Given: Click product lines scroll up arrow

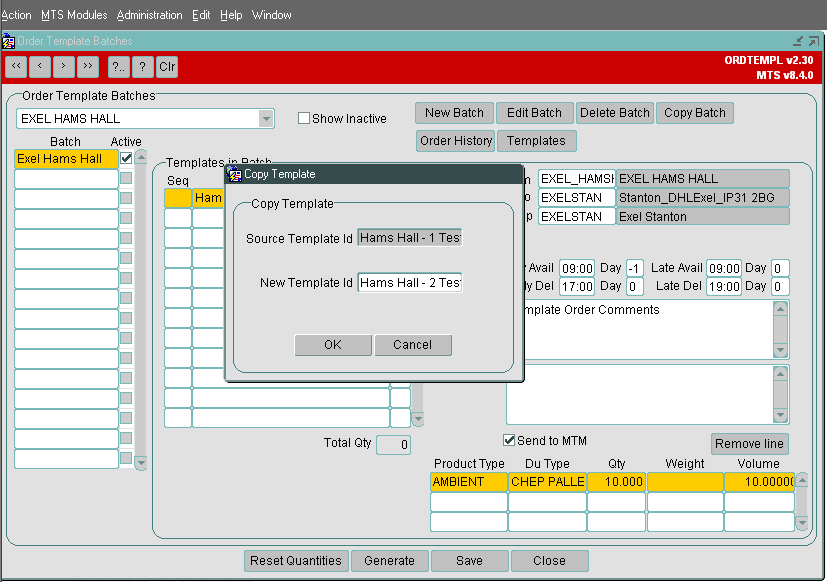Looking at the screenshot, I should click(x=802, y=480).
